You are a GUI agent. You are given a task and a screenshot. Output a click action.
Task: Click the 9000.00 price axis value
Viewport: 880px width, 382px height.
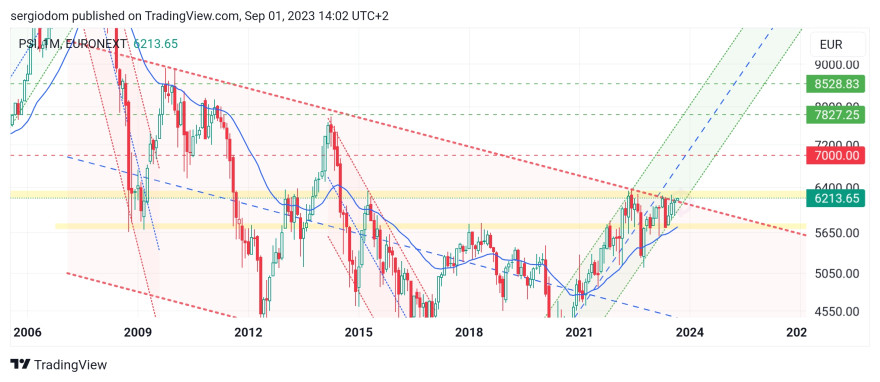pyautogui.click(x=836, y=66)
